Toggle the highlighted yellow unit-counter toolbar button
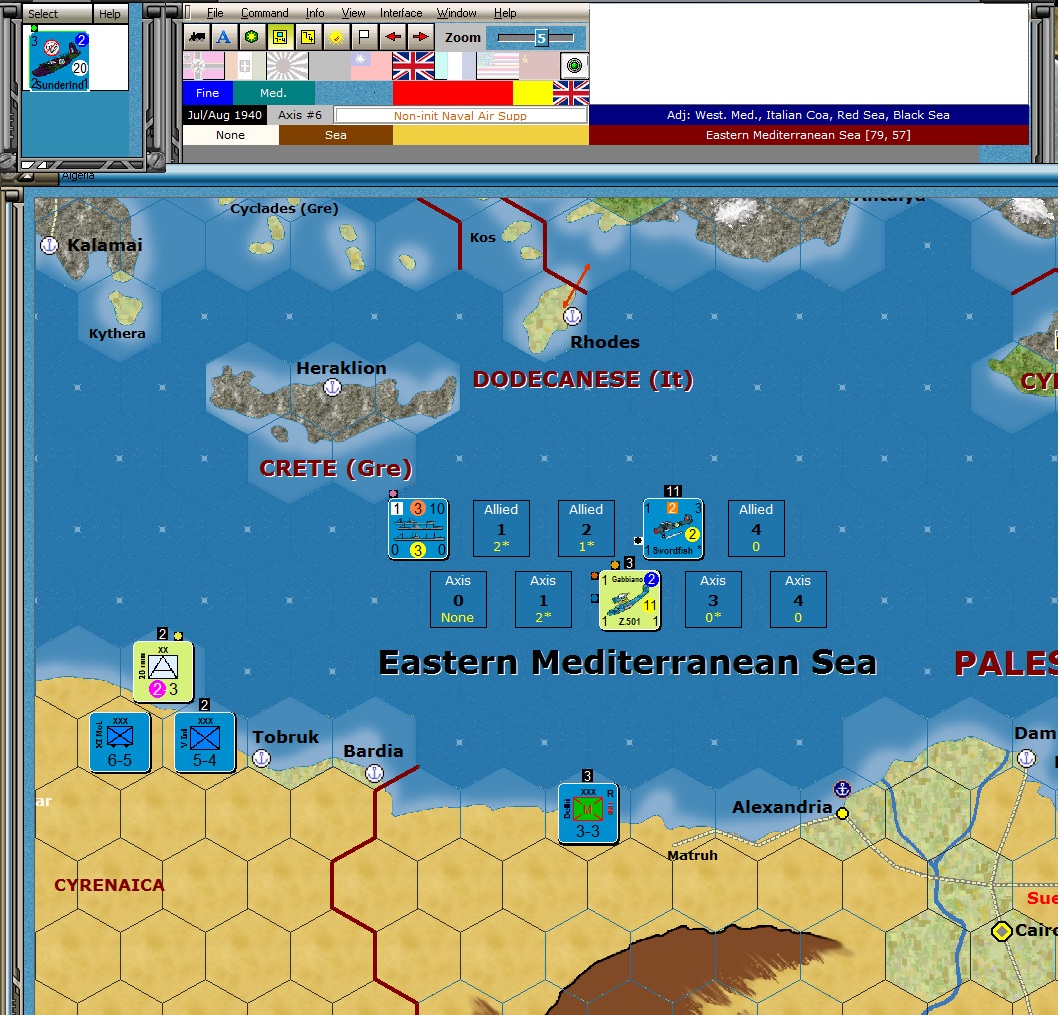 coord(280,37)
